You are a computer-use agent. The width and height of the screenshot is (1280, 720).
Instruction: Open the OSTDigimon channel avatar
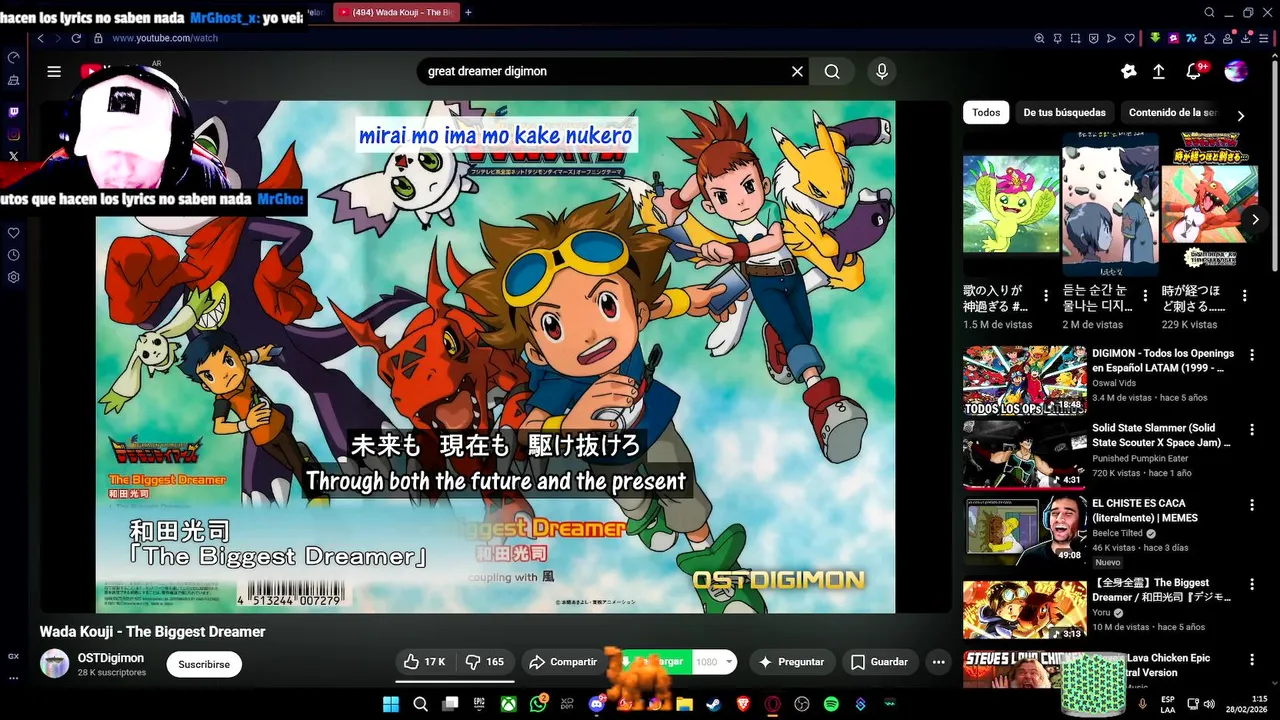coord(54,663)
